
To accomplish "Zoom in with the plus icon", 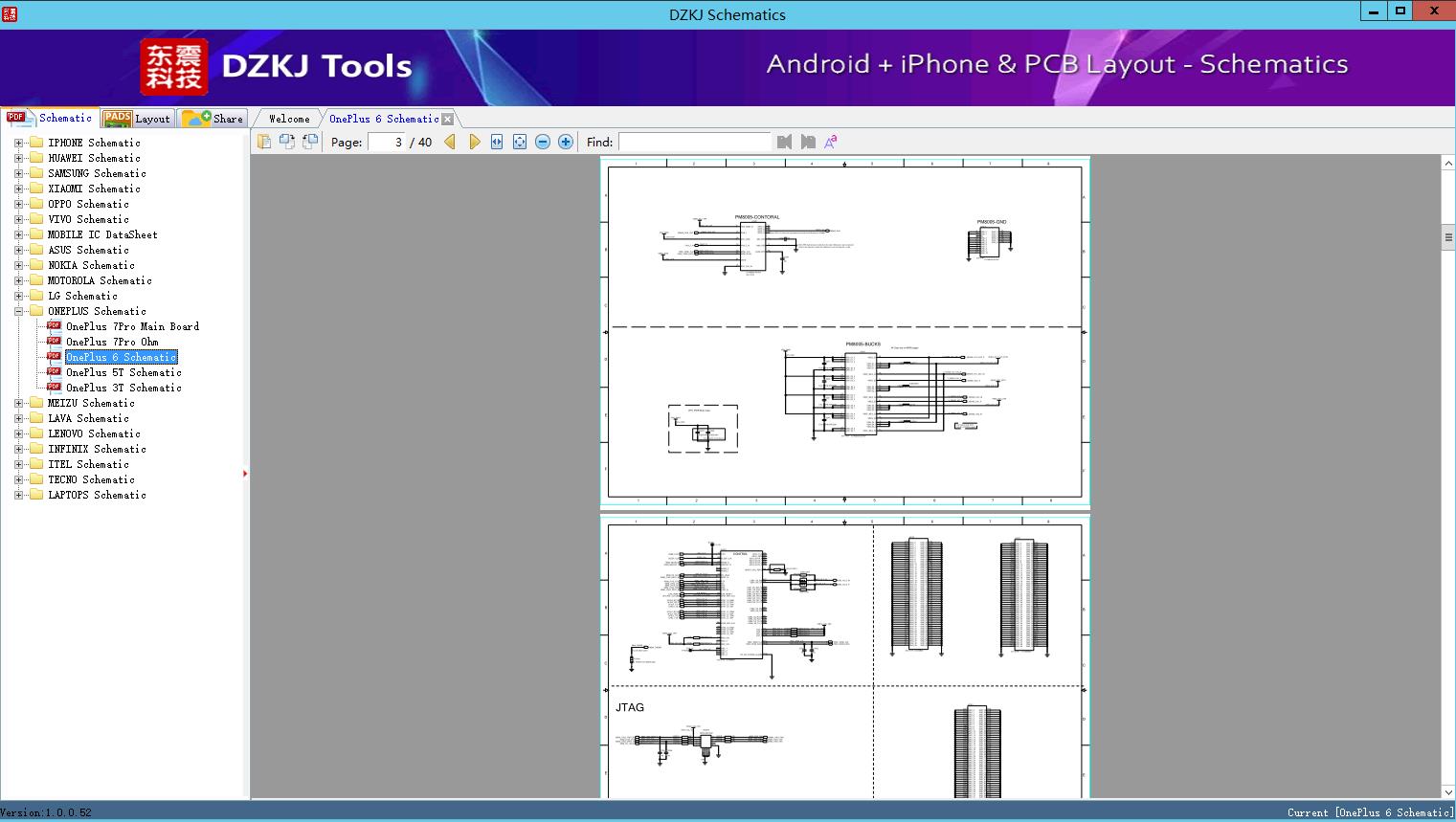I will click(566, 142).
